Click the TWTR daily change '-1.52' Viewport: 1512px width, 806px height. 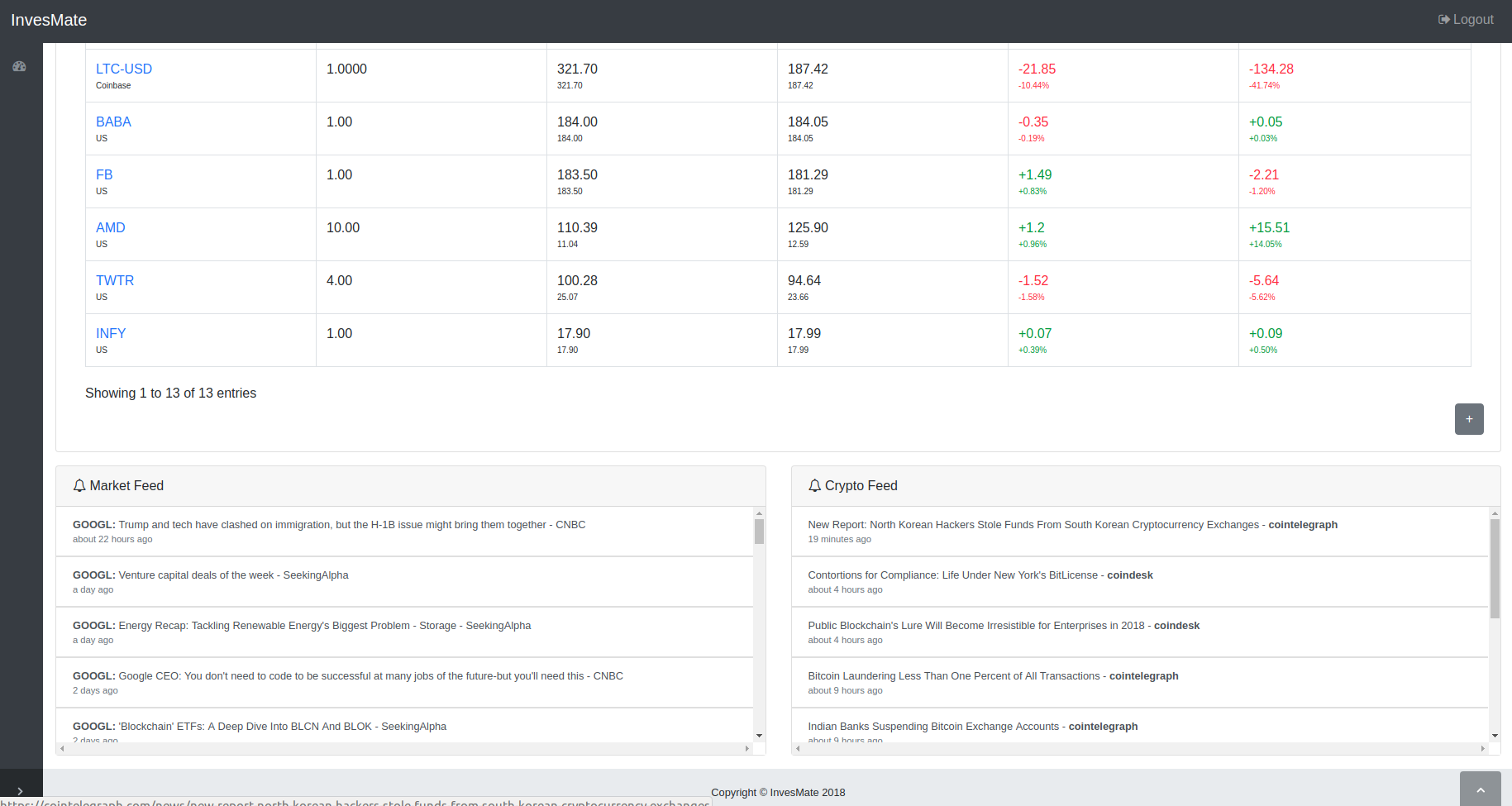coord(1033,281)
